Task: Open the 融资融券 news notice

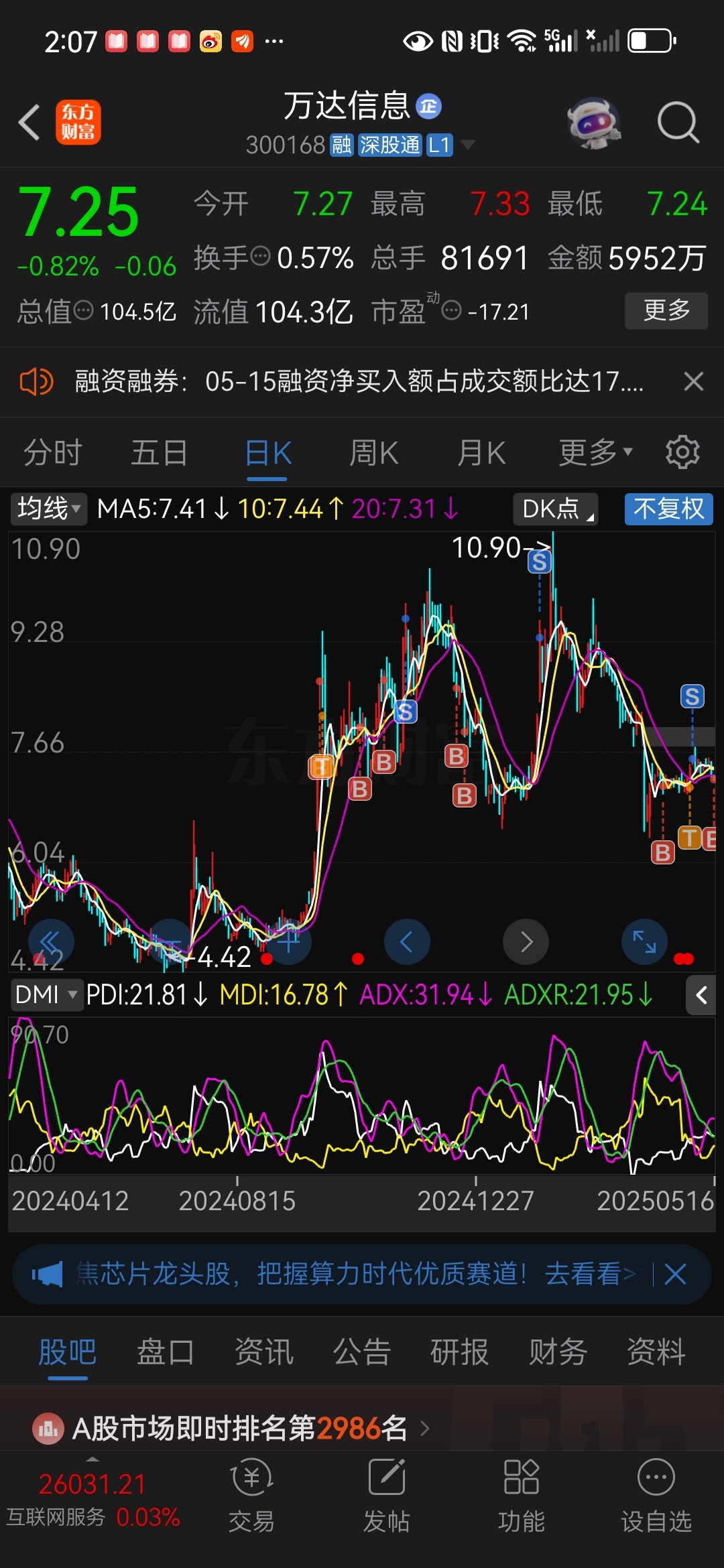Action: point(359,381)
